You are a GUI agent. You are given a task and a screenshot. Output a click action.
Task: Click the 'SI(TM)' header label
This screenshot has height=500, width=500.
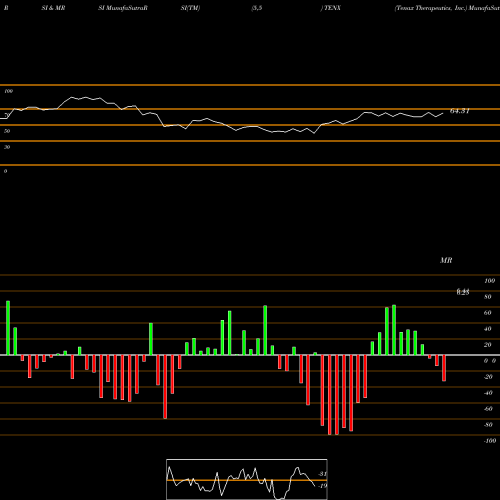point(190,8)
